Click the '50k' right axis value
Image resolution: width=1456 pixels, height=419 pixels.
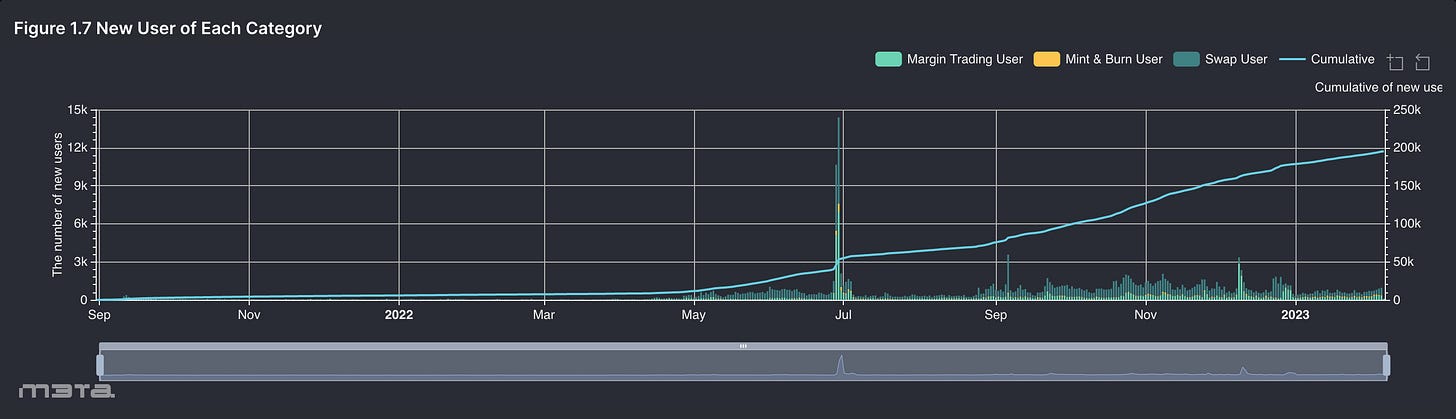tap(1404, 262)
